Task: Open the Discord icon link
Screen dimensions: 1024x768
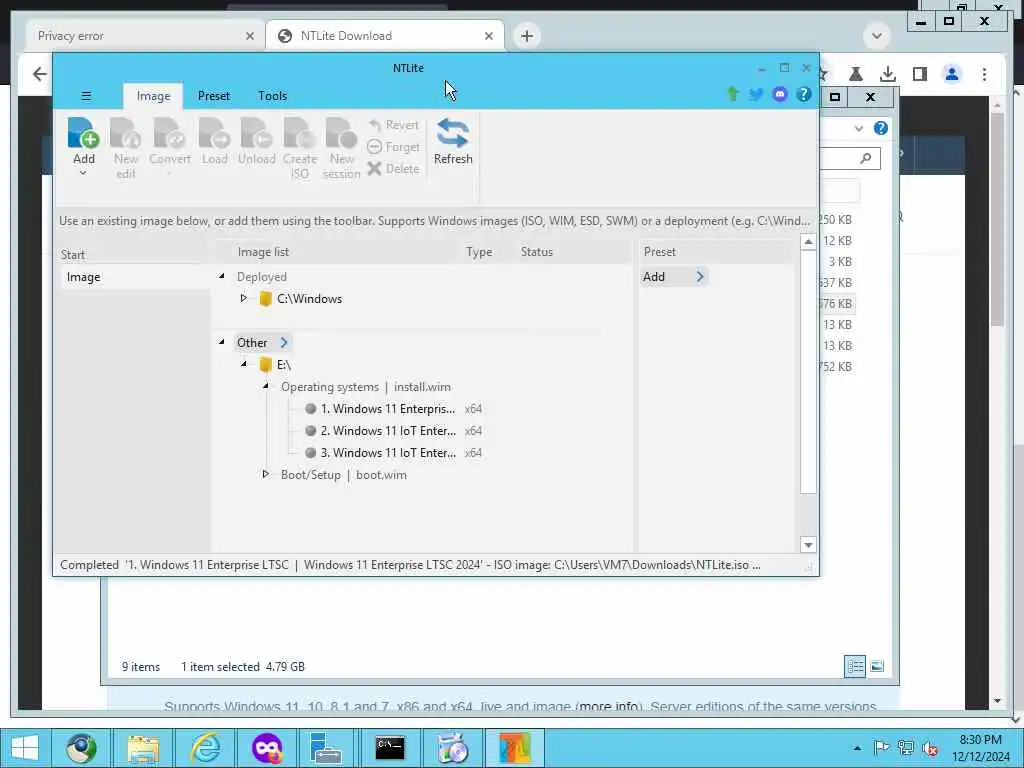Action: click(x=780, y=94)
